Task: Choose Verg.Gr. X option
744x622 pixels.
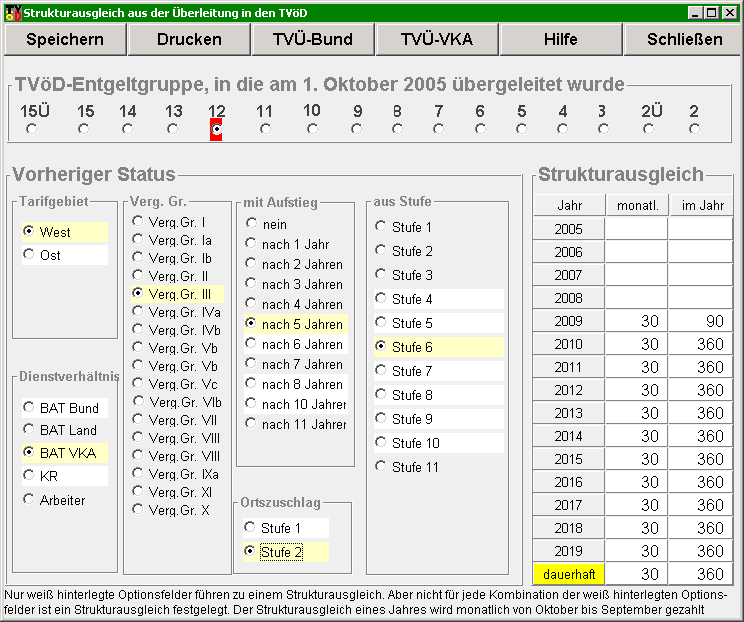Action: (171, 510)
